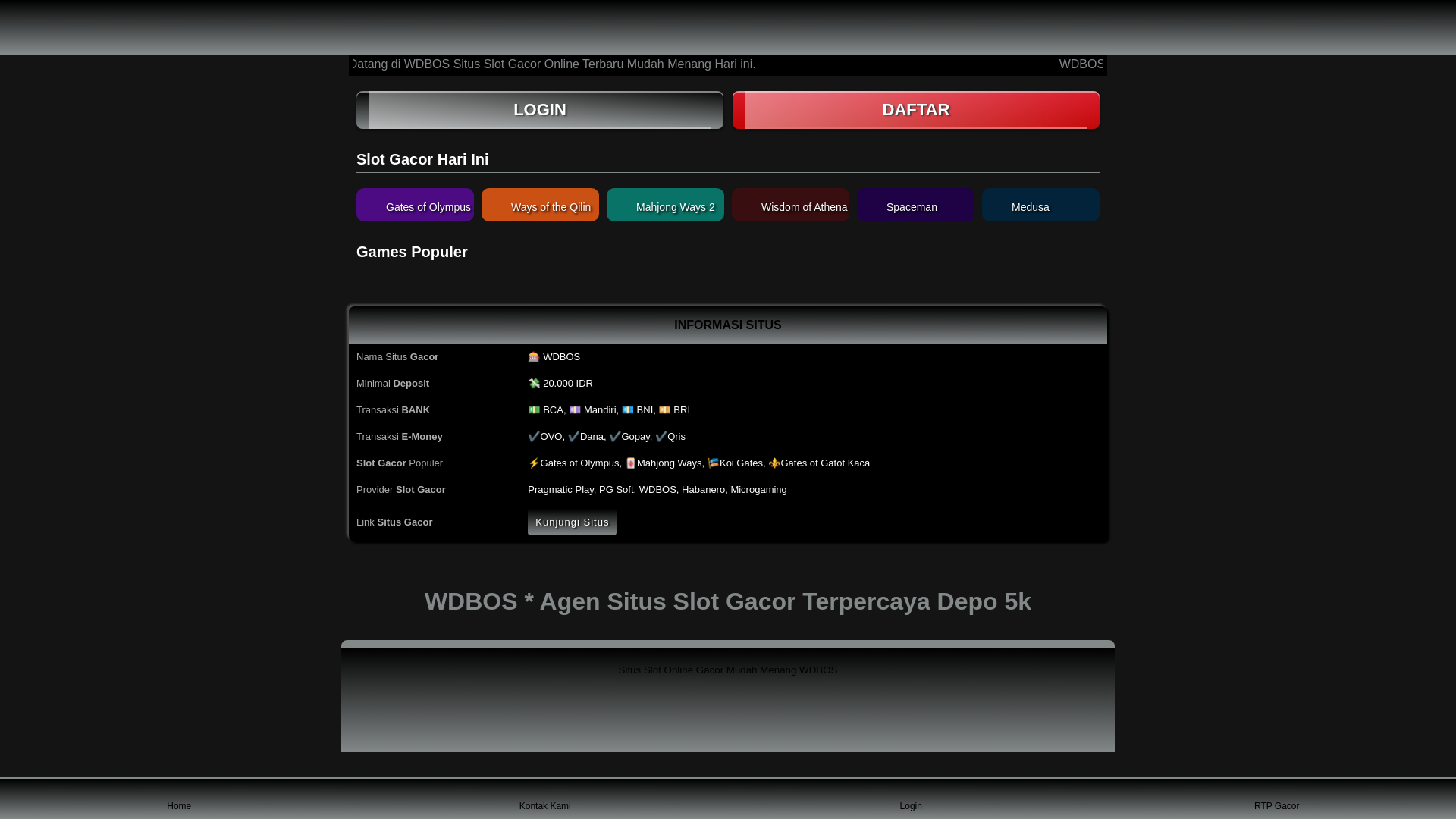Open the Gates of Olympus game tile

click(415, 205)
